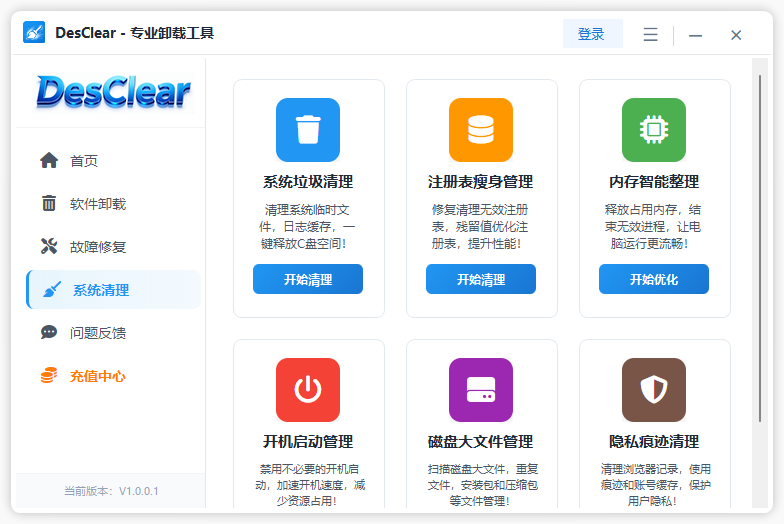This screenshot has width=784, height=524.
Task: Click the DesClear app icon in title bar
Action: 34,32
